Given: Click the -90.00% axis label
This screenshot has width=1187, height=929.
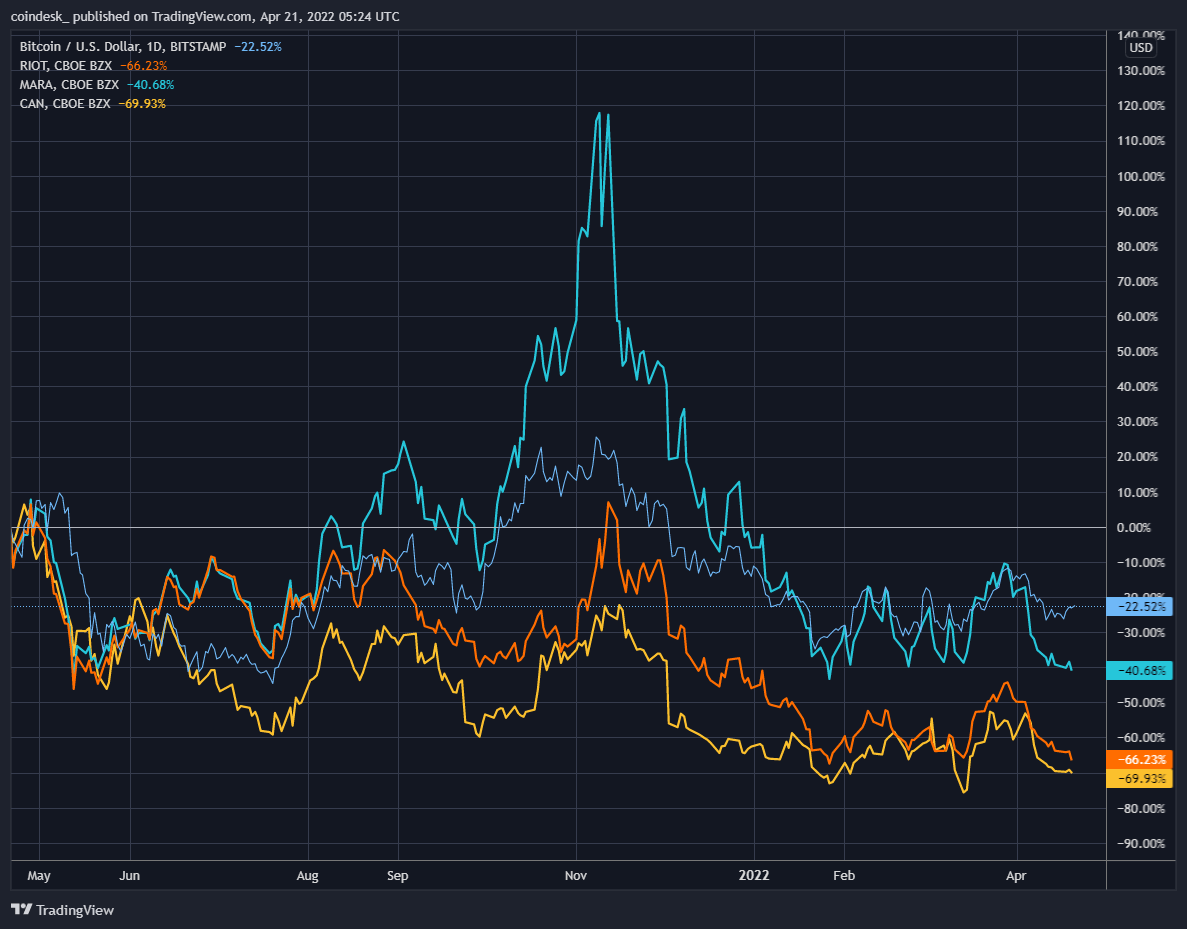Looking at the screenshot, I should click(x=1141, y=843).
